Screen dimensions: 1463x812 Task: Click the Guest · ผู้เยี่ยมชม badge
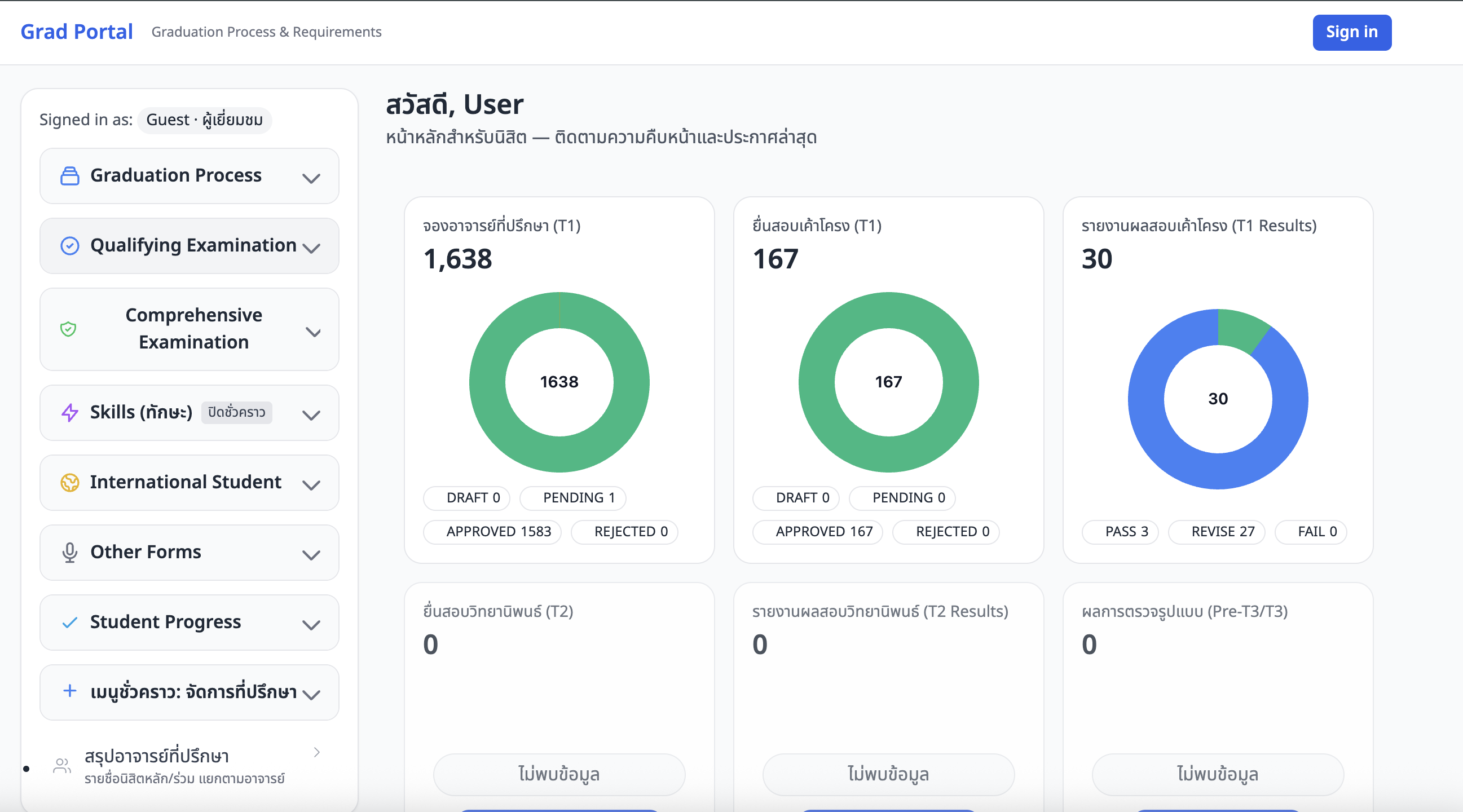click(205, 120)
